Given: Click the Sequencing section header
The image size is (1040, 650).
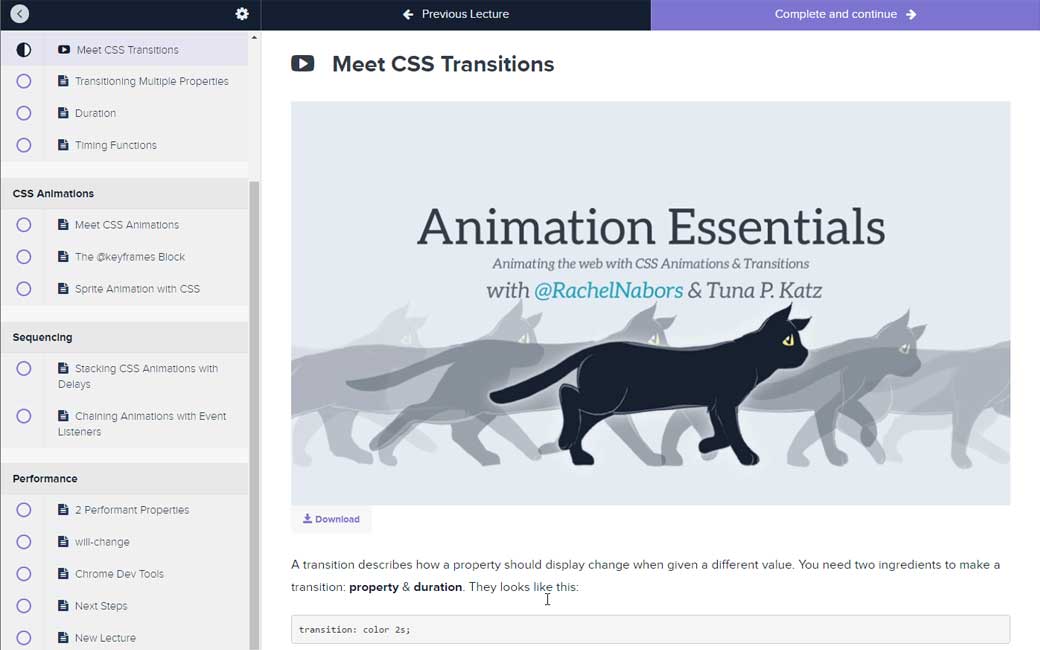Looking at the screenshot, I should 43,337.
